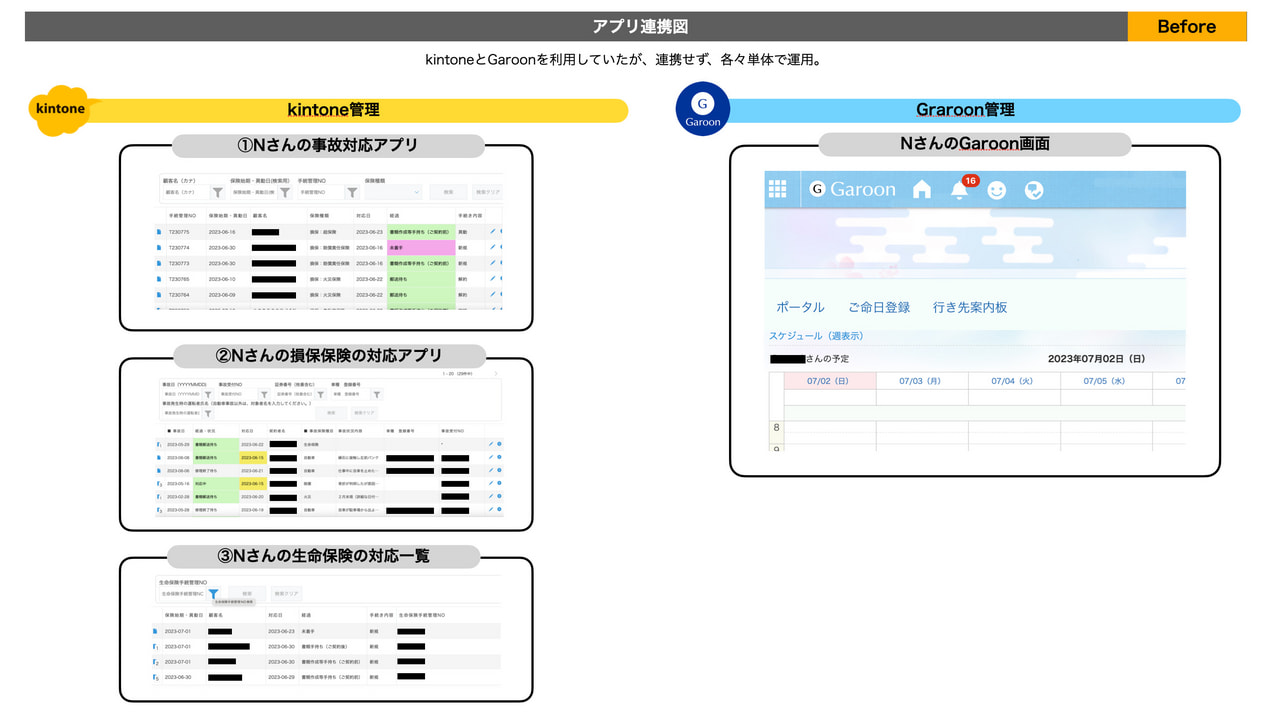Screen dimensions: 1280x719
Task: Click the date 2023年07月02日（日） in schedule
Action: point(1097,358)
